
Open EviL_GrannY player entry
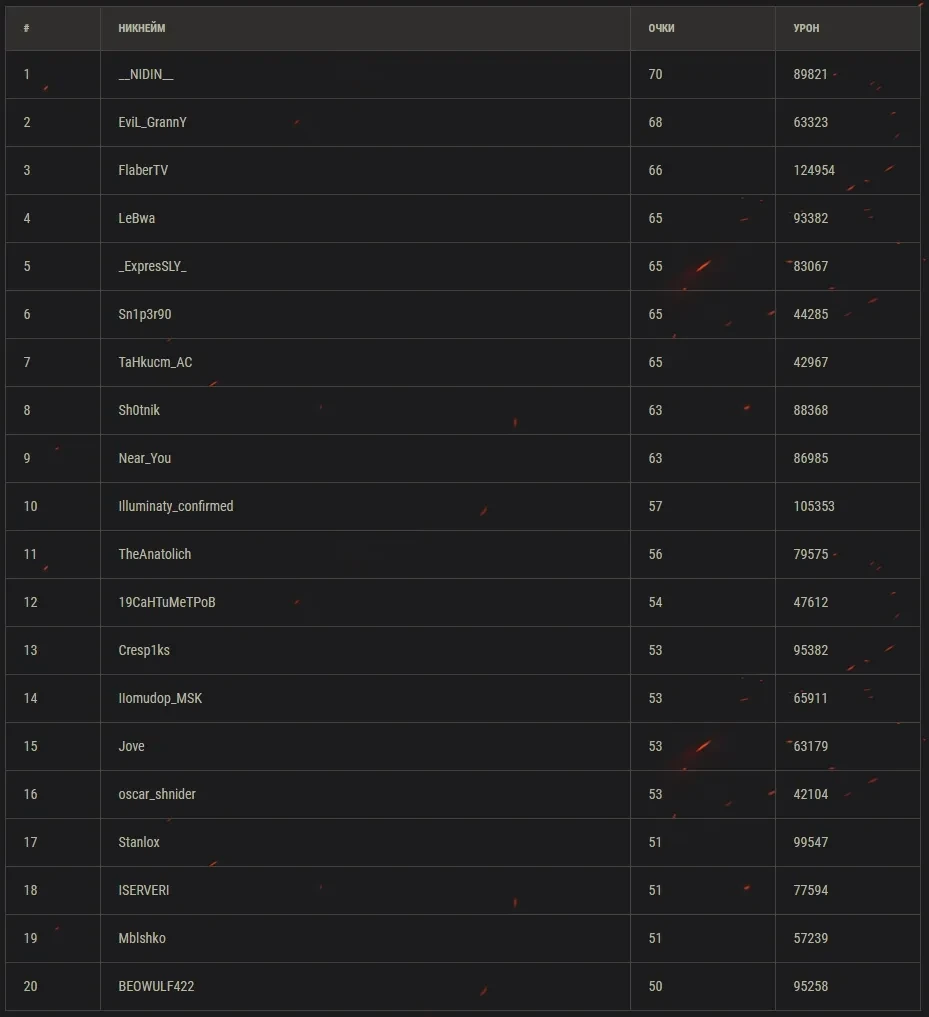(x=152, y=123)
